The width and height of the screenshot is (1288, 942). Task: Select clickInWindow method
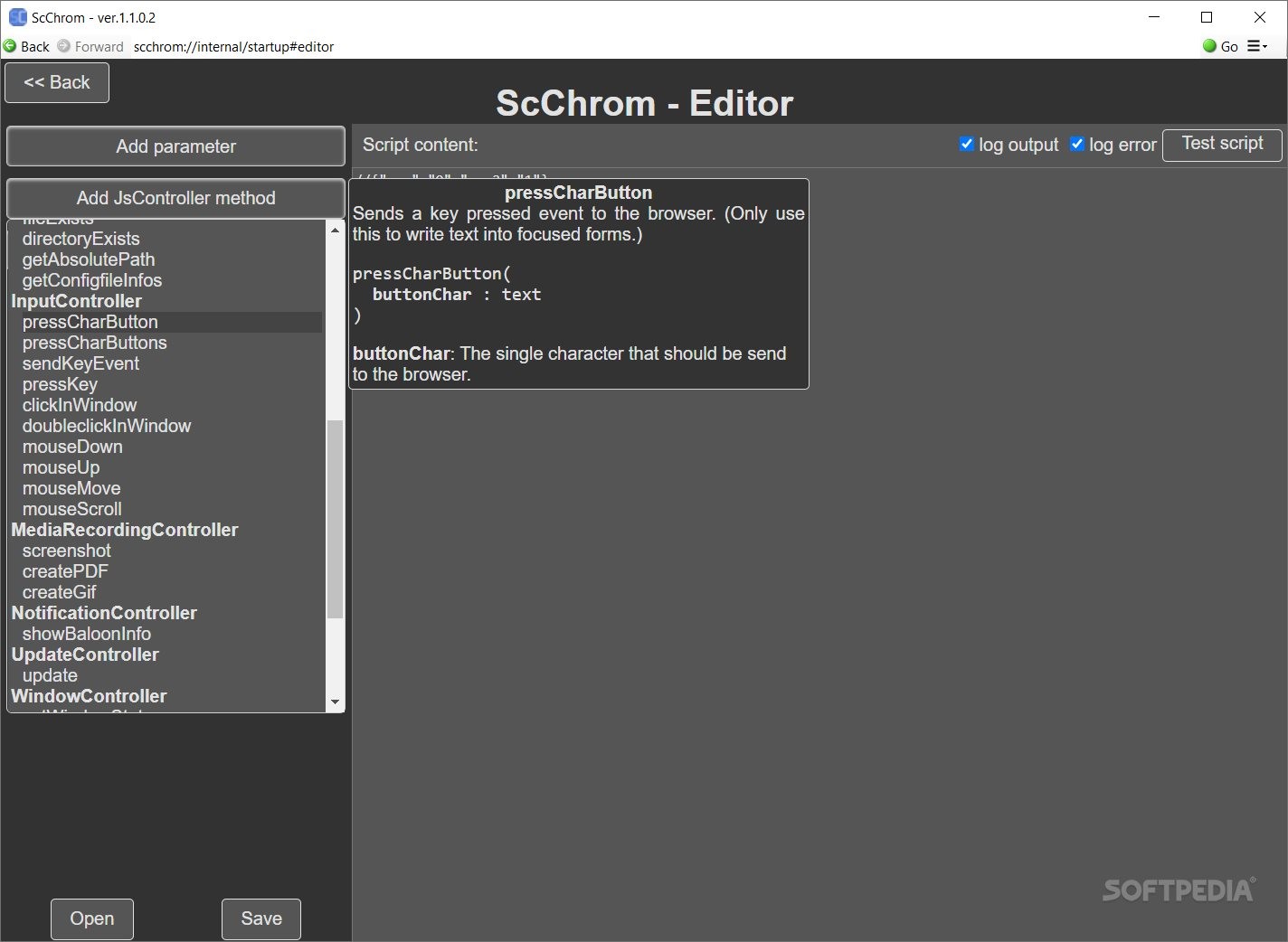(80, 405)
